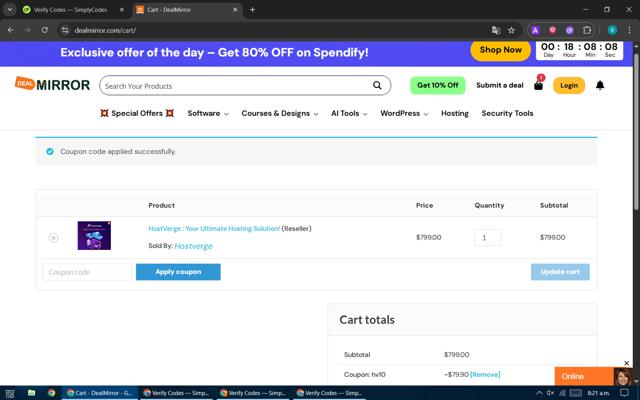Click the Update cart button
Image resolution: width=640 pixels, height=400 pixels.
click(x=560, y=272)
